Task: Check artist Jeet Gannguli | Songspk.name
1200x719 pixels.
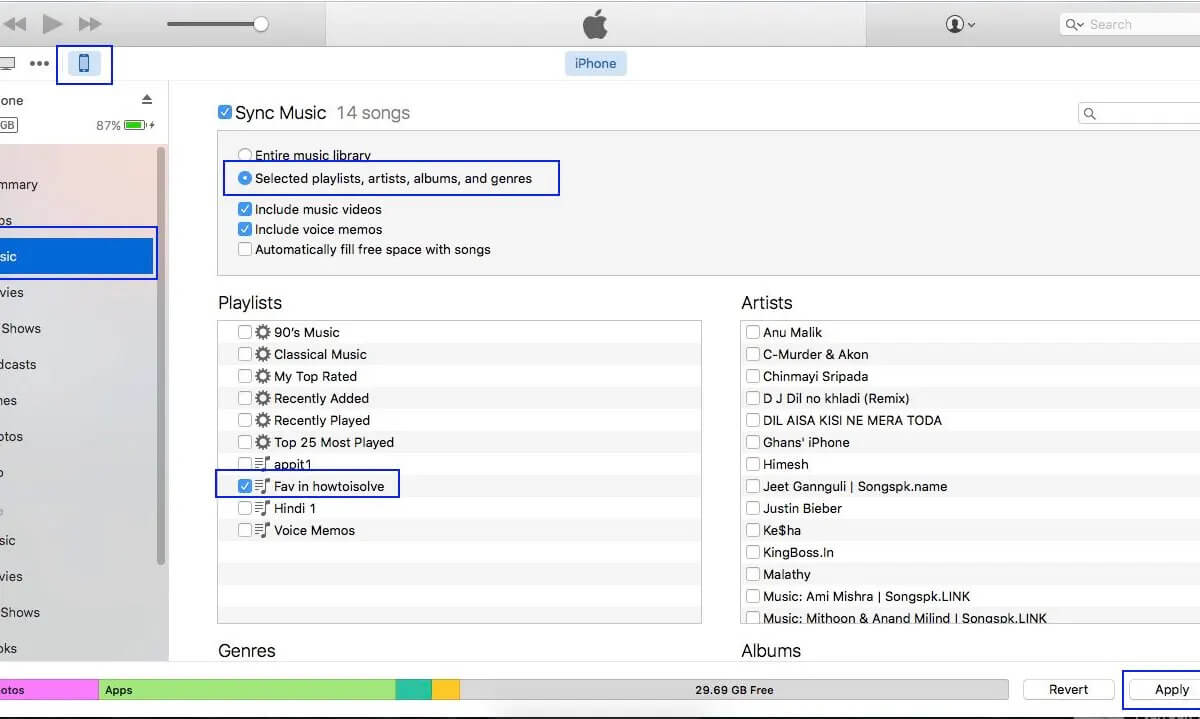Action: pyautogui.click(x=753, y=486)
